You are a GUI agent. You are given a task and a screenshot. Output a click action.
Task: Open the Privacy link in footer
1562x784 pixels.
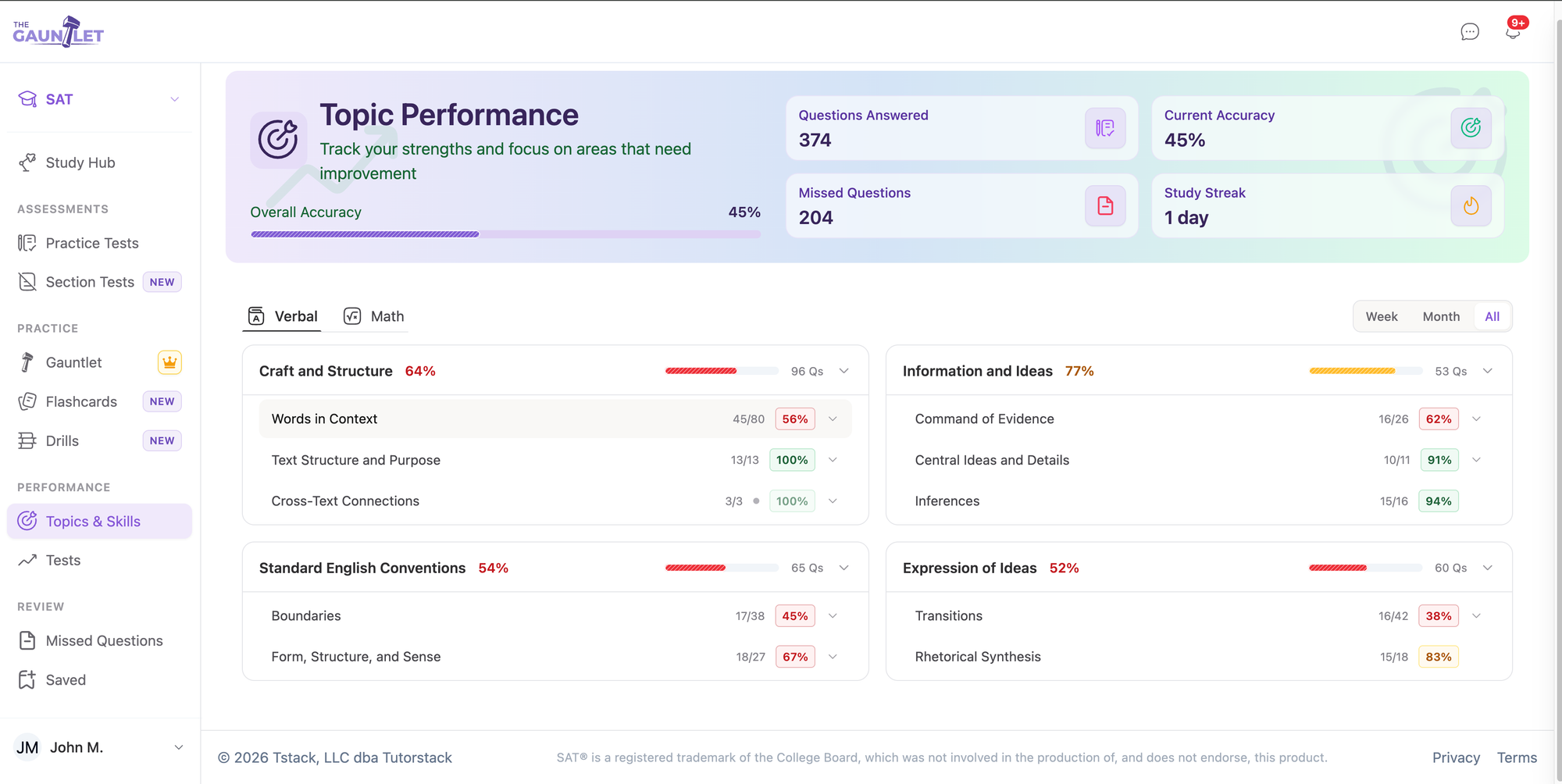pos(1456,757)
